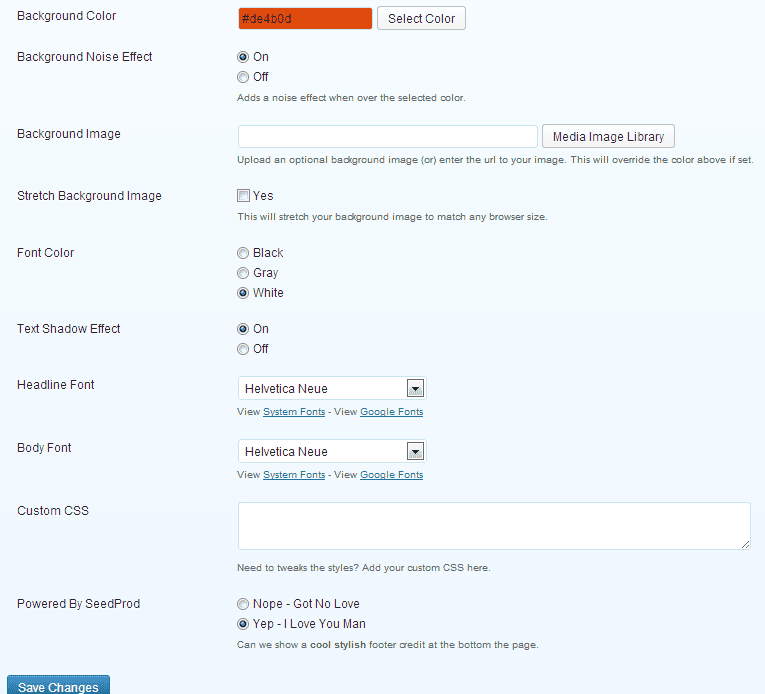Choose White font color

click(x=242, y=293)
